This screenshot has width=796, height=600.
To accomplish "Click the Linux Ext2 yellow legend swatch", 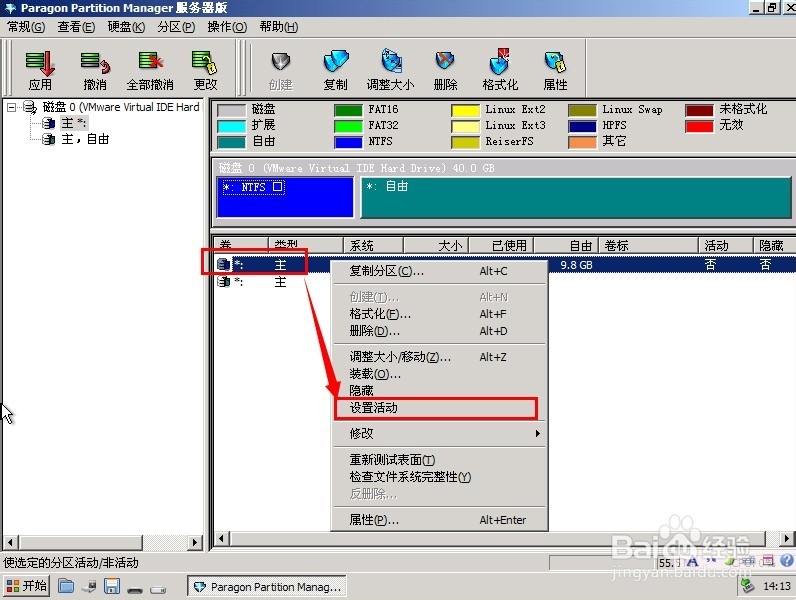I will point(465,110).
